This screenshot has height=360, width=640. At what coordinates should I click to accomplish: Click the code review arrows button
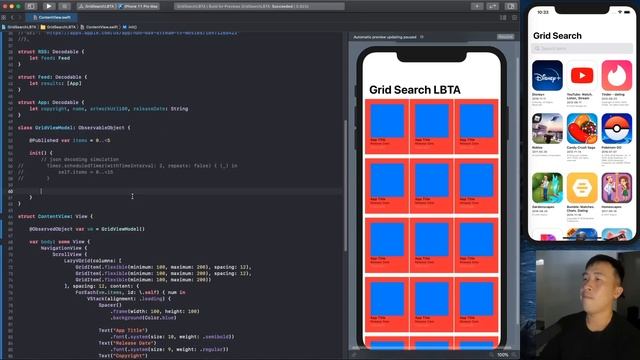point(493,6)
